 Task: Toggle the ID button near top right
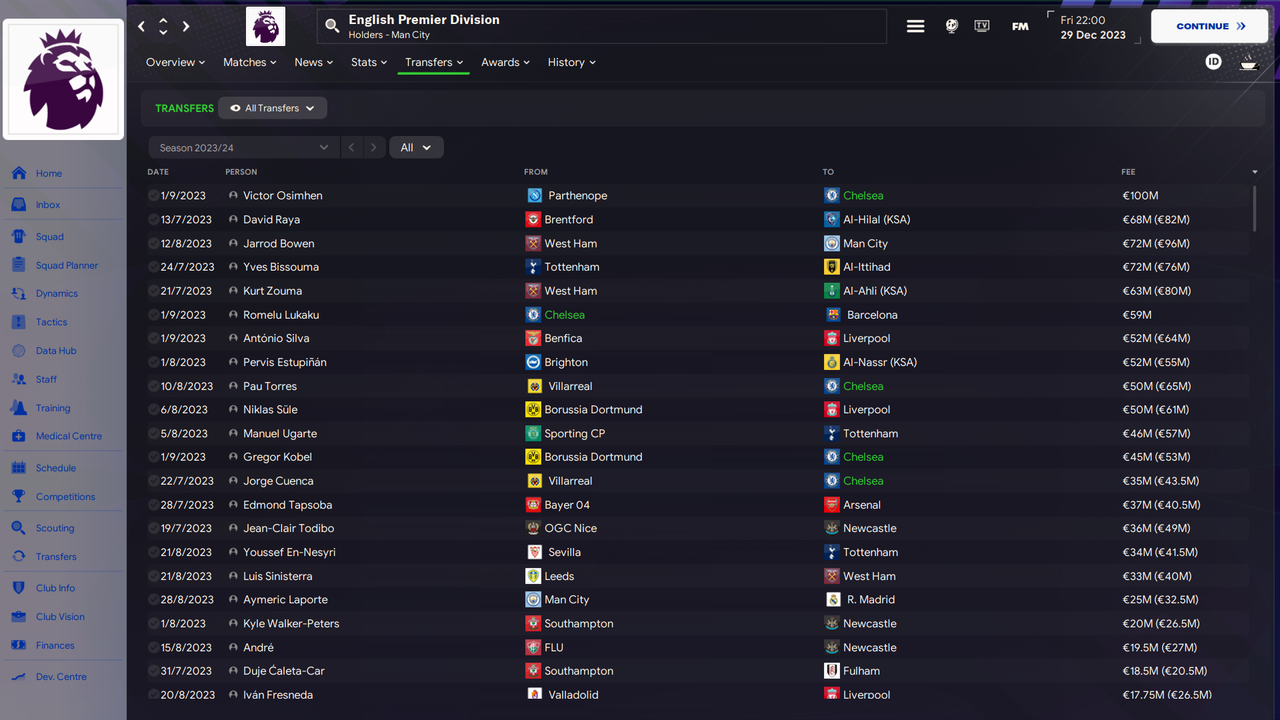tap(1213, 62)
